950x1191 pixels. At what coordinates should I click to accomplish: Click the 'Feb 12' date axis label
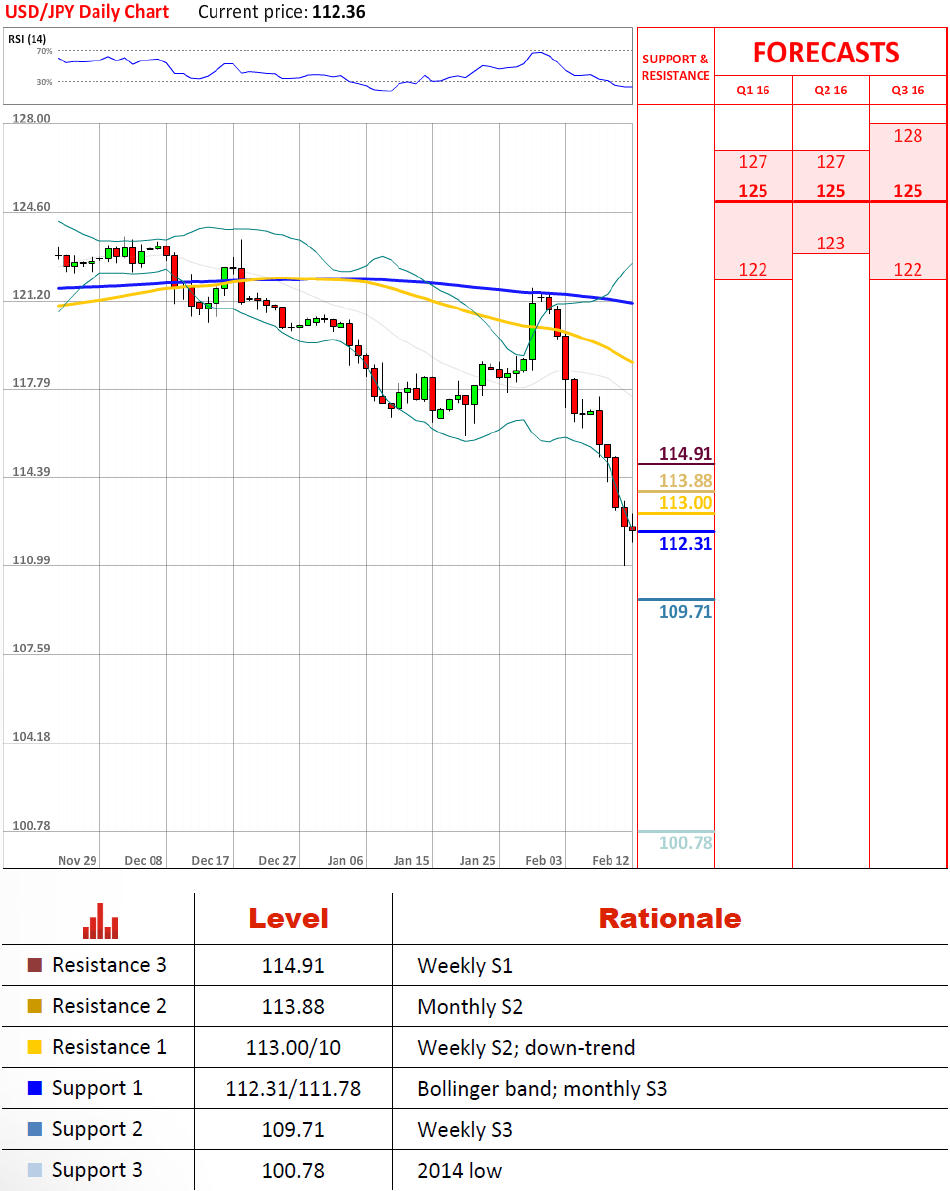tap(611, 861)
